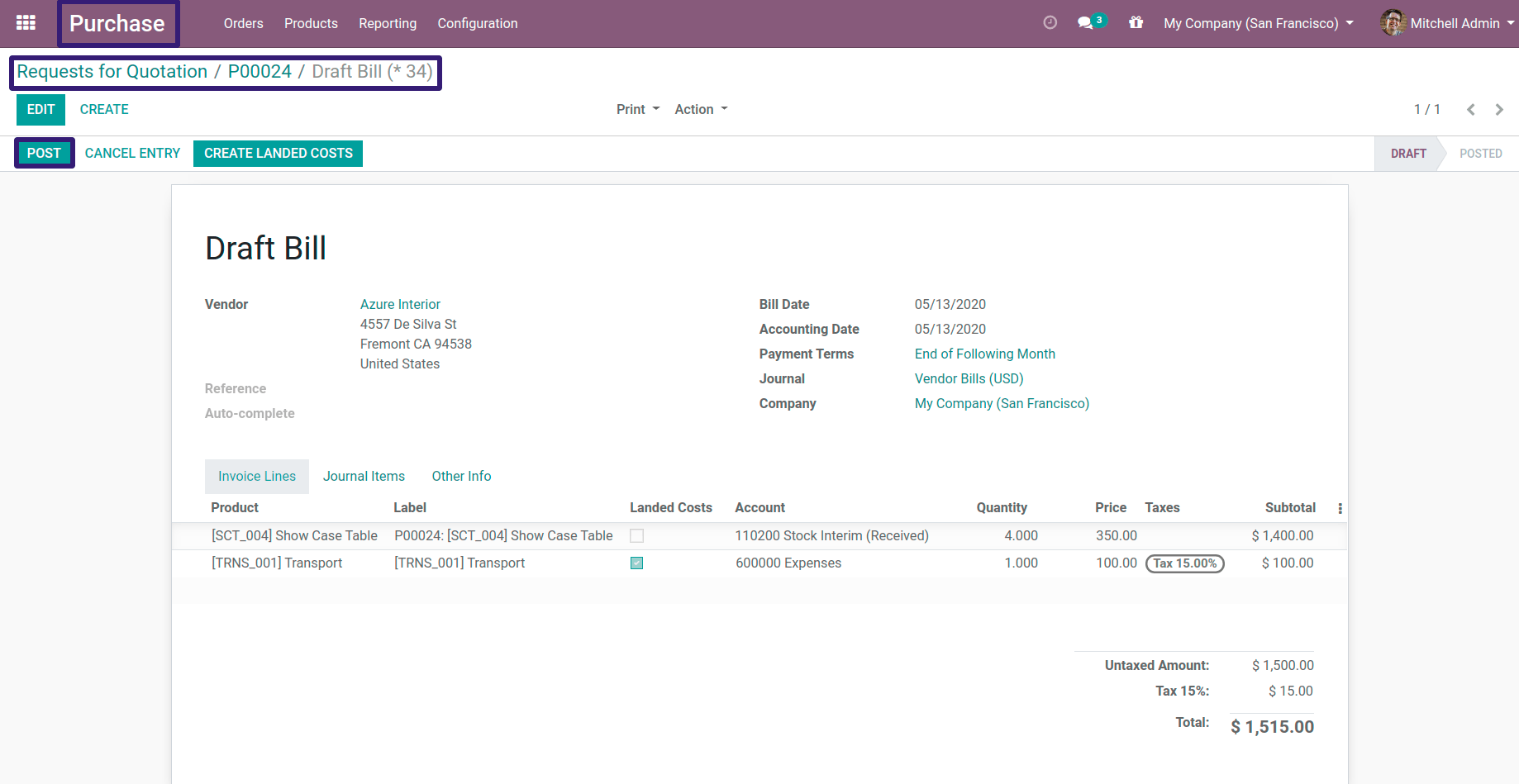The width and height of the screenshot is (1519, 784).
Task: Open the apps grid menu icon
Action: [26, 23]
